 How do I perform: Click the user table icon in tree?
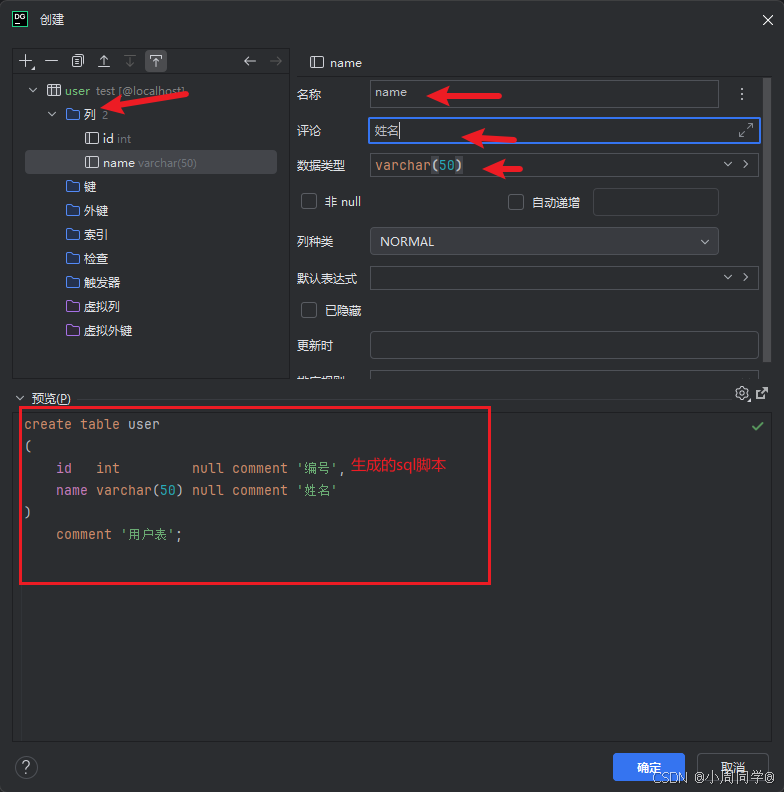(x=54, y=90)
